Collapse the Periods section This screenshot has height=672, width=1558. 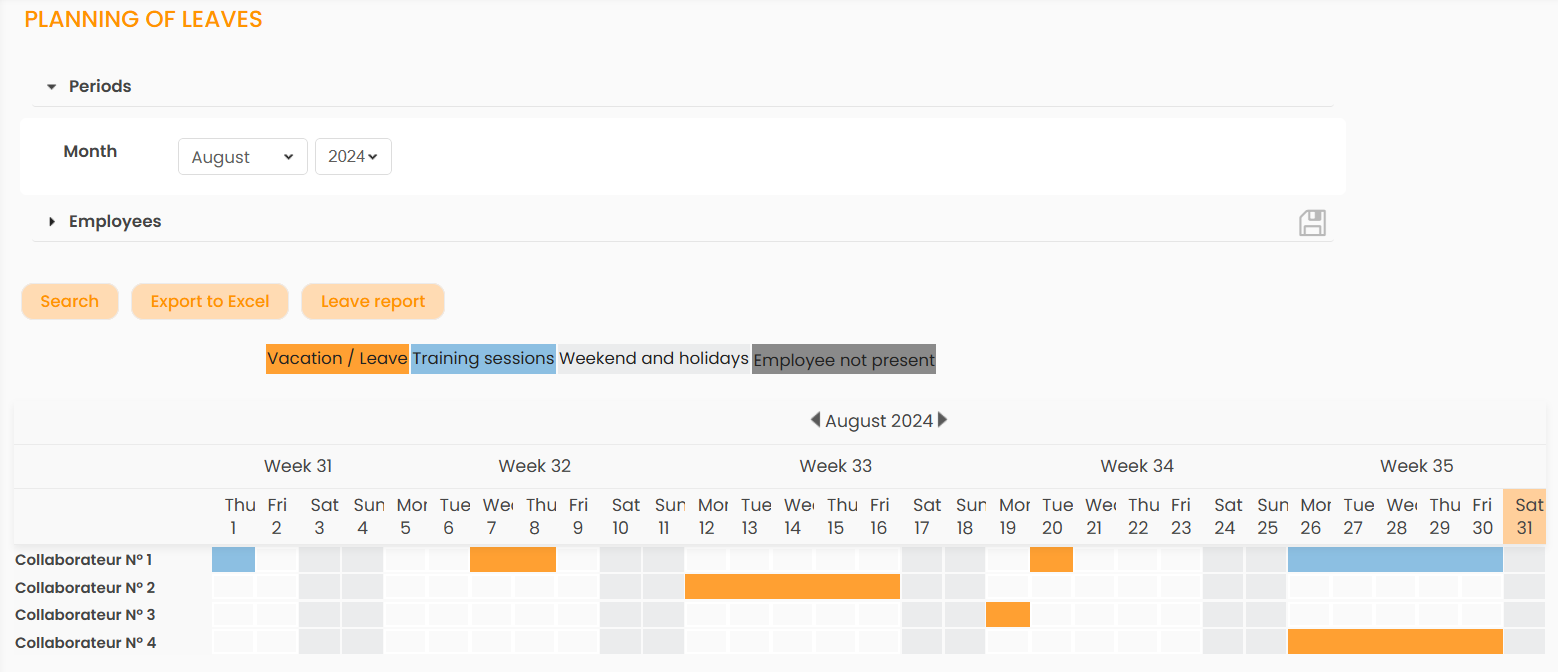[90, 87]
